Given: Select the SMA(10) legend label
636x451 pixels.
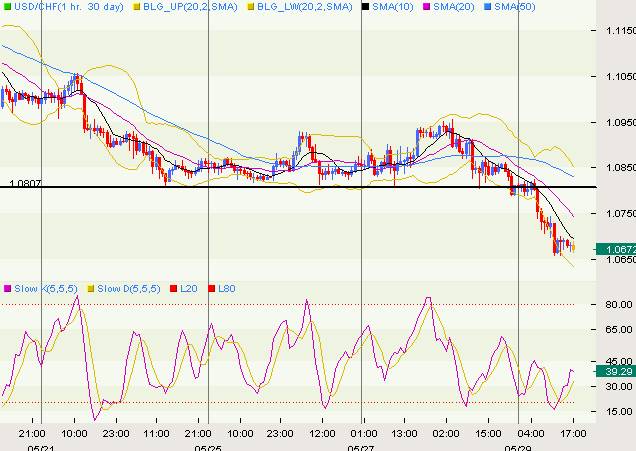Looking at the screenshot, I should tap(393, 7).
